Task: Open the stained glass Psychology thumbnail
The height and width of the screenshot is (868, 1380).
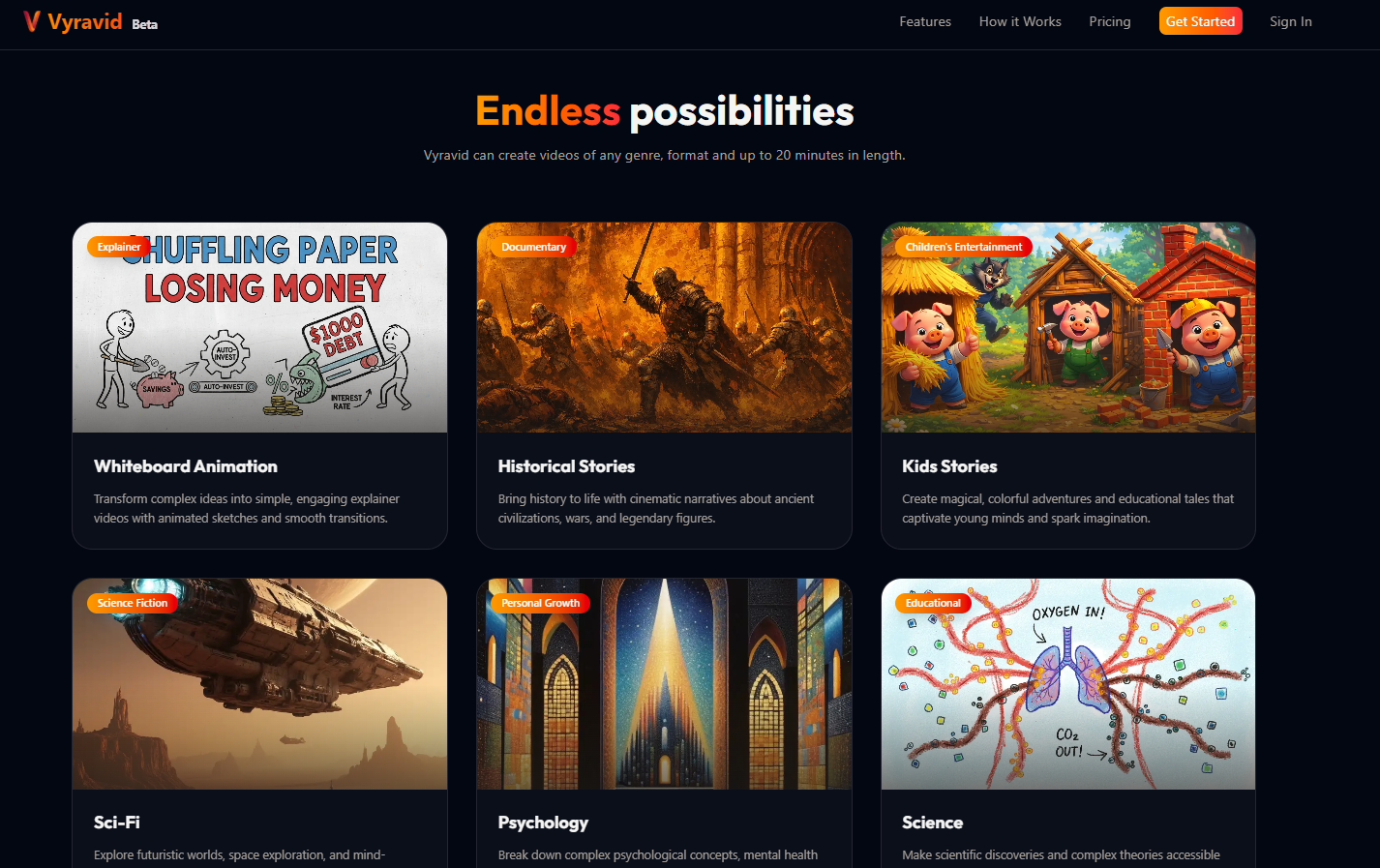Action: pyautogui.click(x=664, y=684)
